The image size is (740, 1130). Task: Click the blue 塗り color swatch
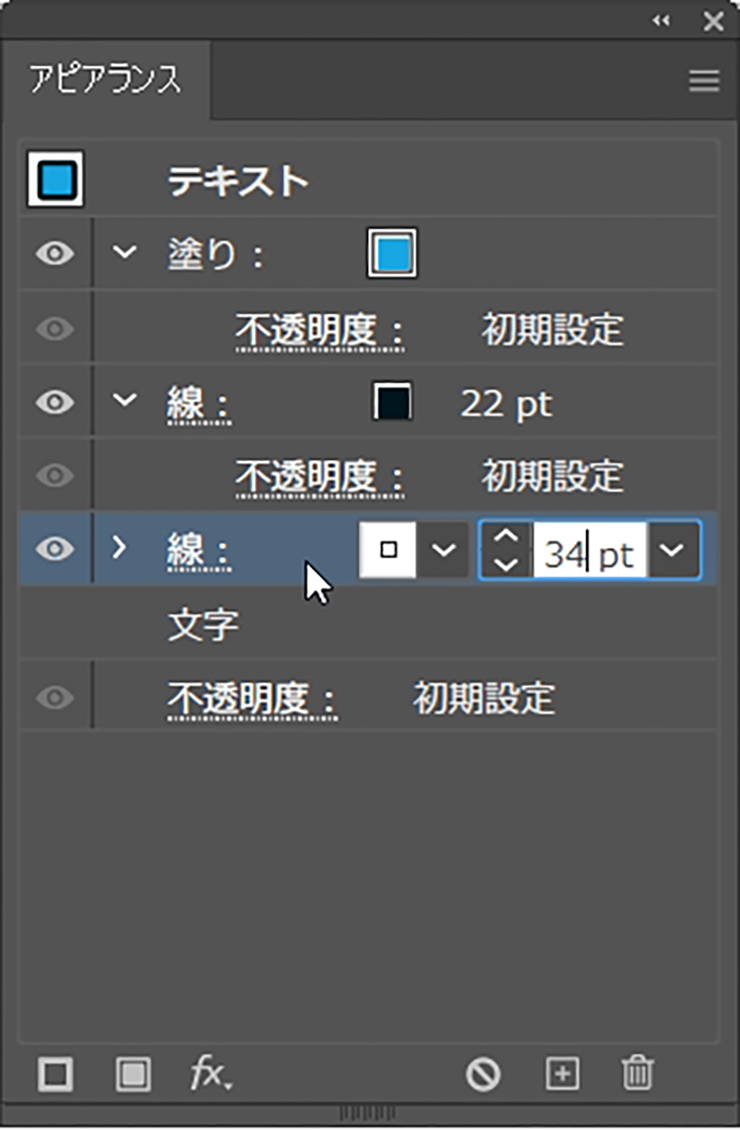[392, 254]
